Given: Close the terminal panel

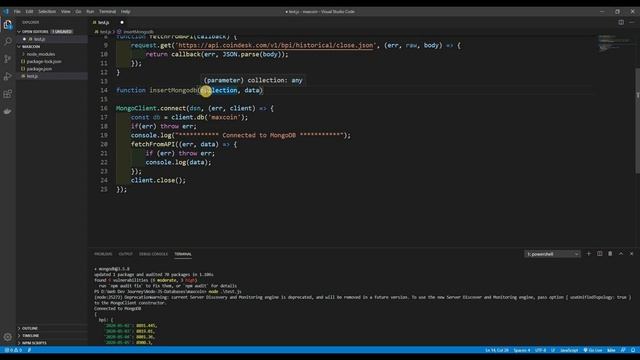Looking at the screenshot, I should point(631,254).
